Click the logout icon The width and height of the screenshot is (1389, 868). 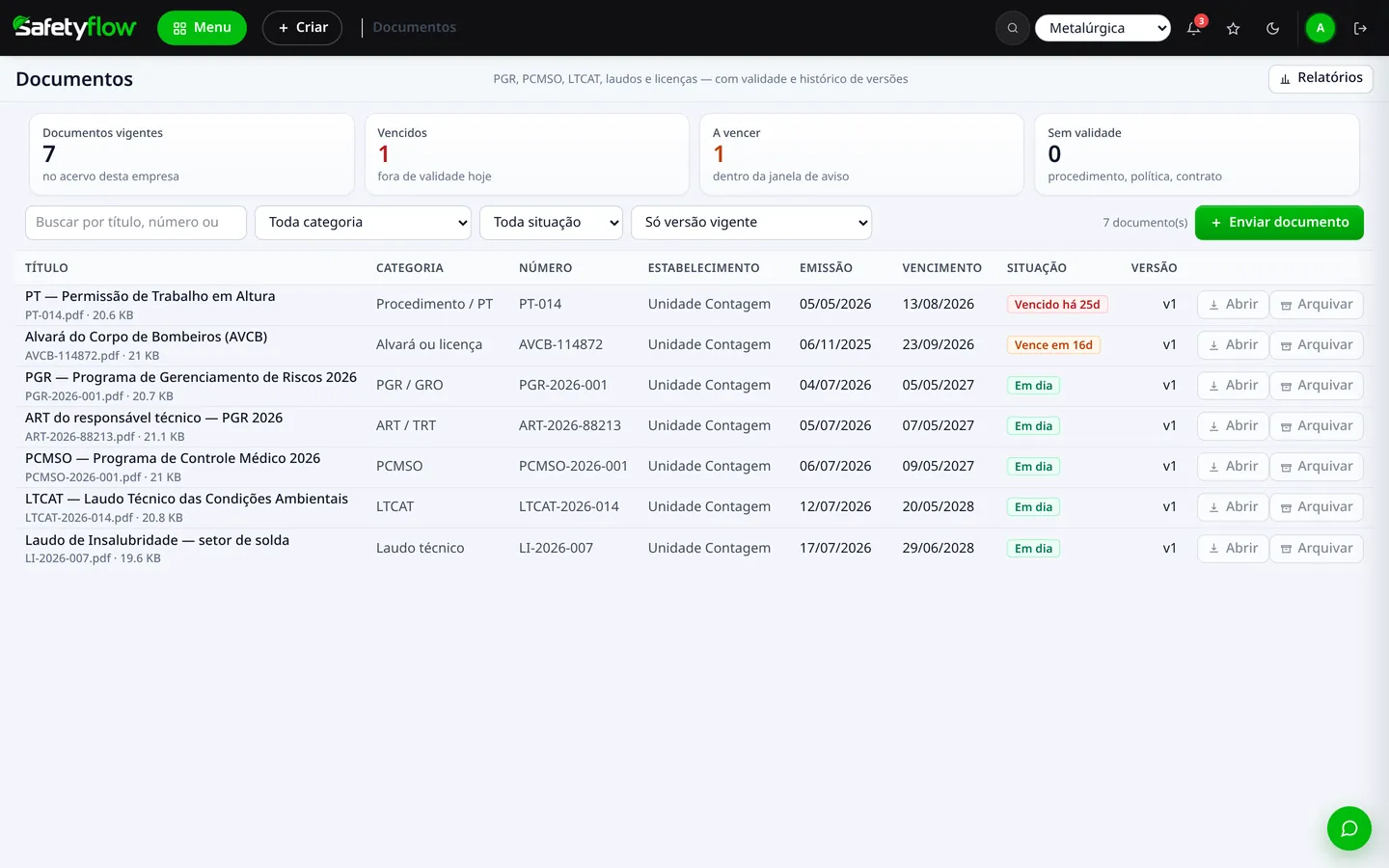point(1360,28)
